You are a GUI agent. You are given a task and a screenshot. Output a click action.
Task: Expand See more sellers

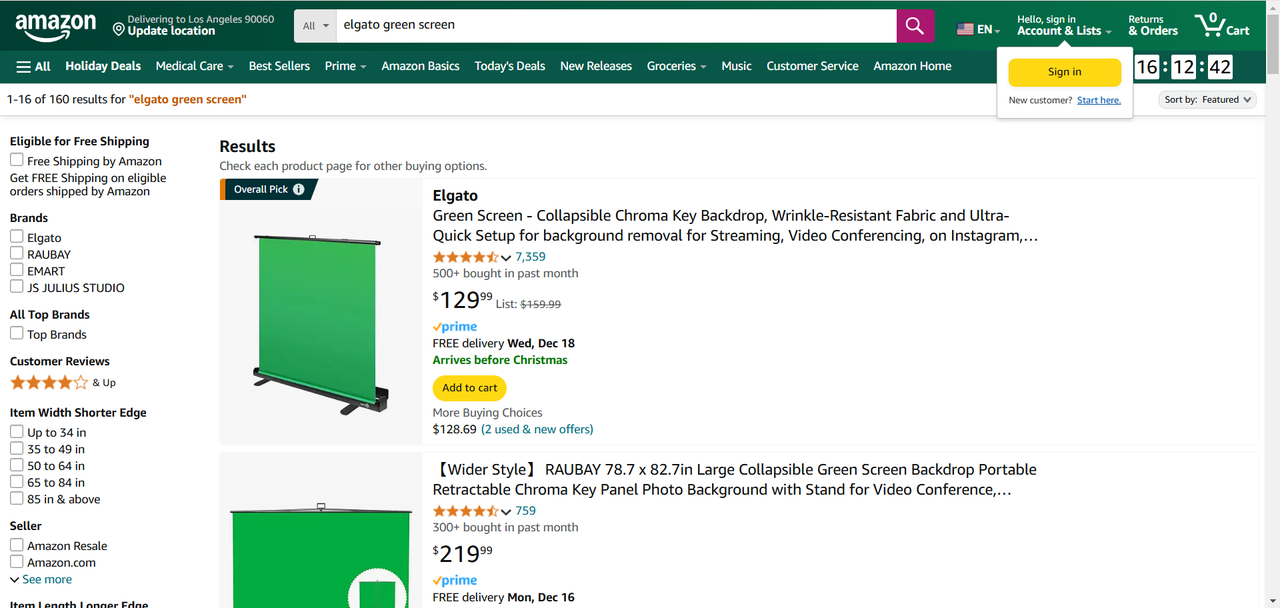tap(41, 579)
